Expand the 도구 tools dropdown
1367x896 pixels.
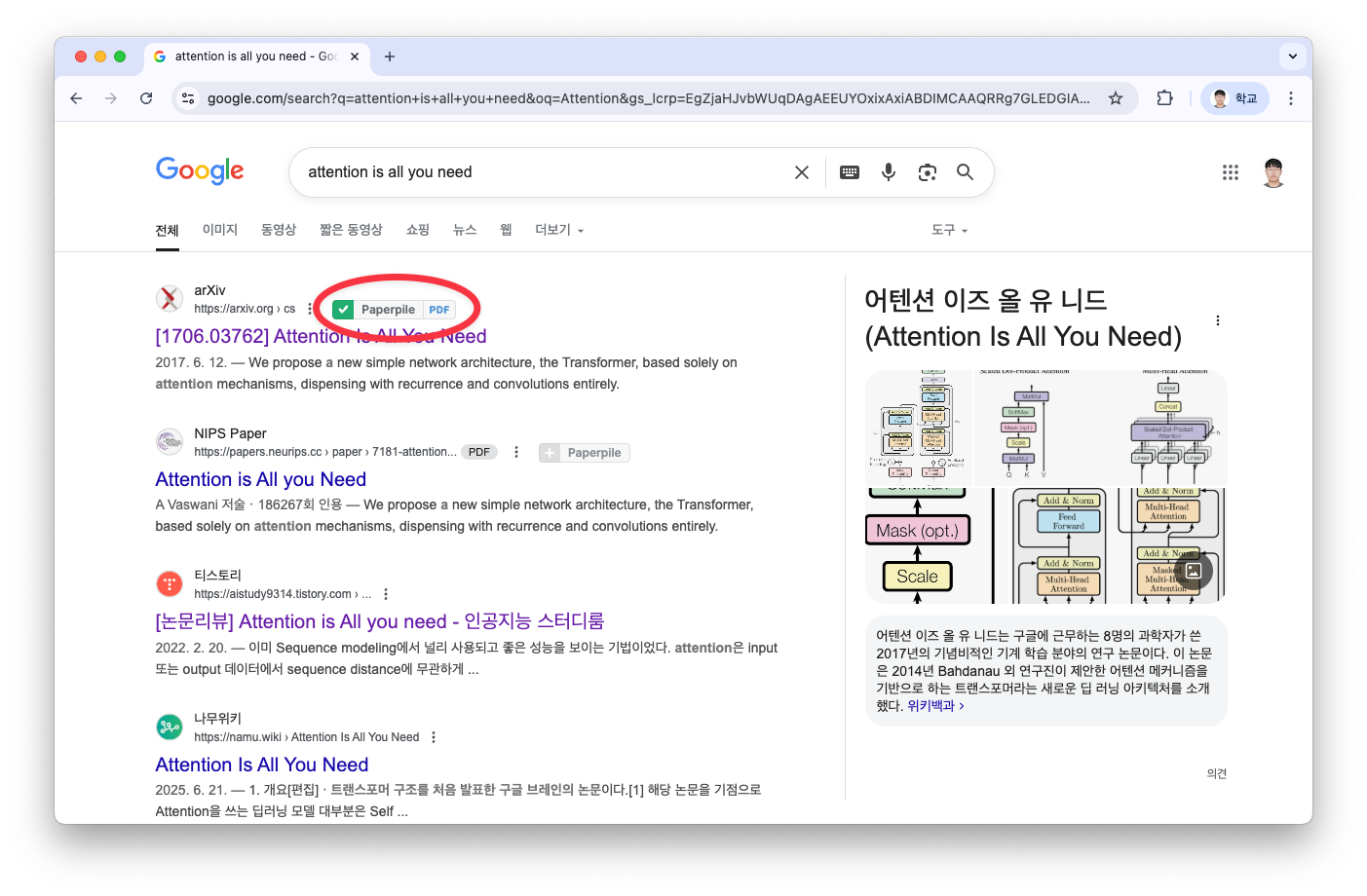tap(949, 230)
